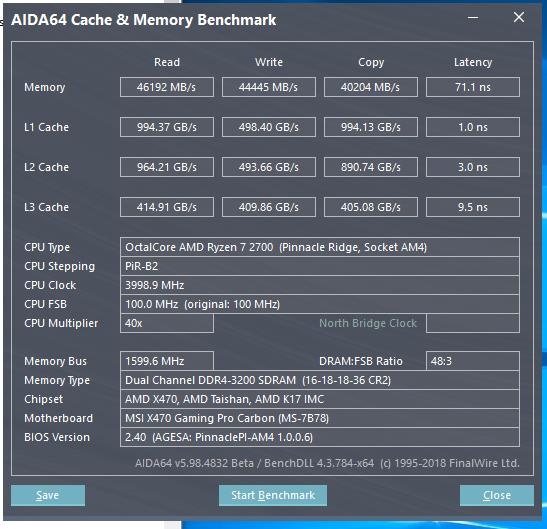Select L1 Cache copy 994.13 GB/s
Image resolution: width=547 pixels, height=529 pixels.
click(x=370, y=127)
